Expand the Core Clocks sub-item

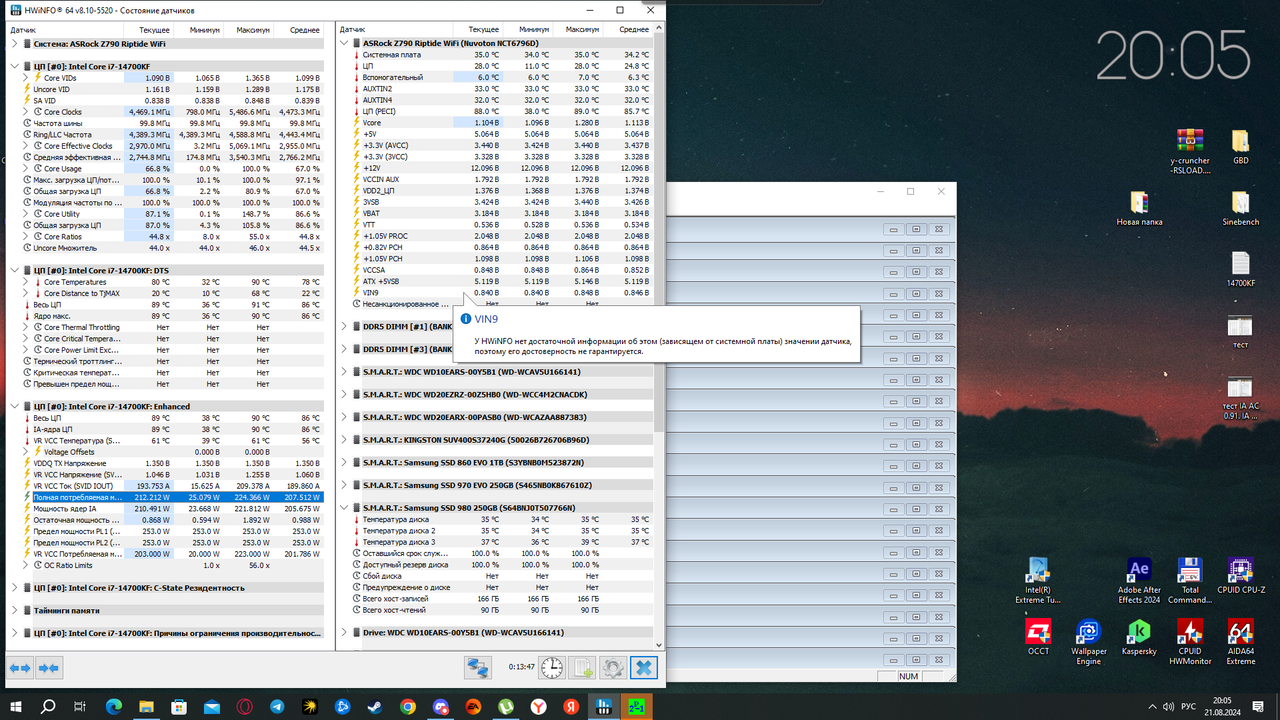coord(25,112)
